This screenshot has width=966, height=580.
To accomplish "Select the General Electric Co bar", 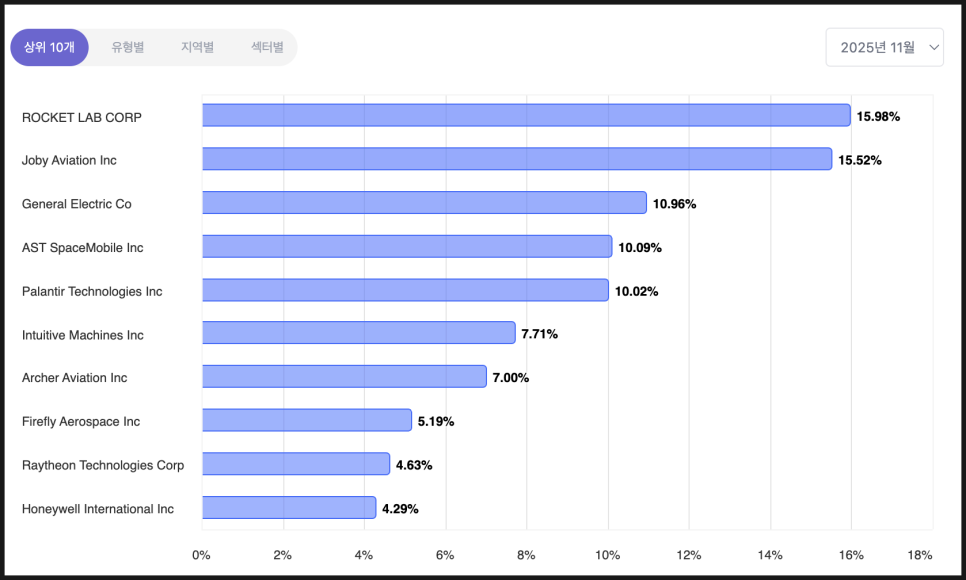I will [424, 203].
